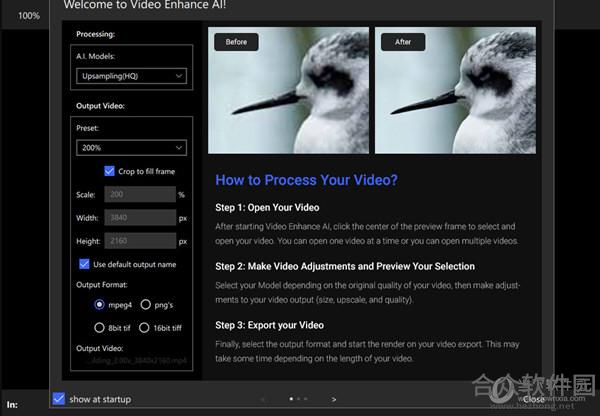Click the Step 3: Export your Video heading
The height and width of the screenshot is (416, 600).
(x=269, y=325)
